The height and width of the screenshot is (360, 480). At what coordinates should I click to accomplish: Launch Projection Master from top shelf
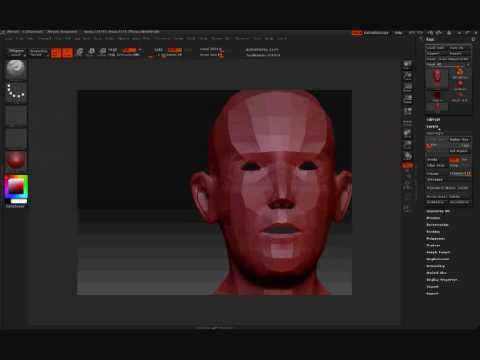16,52
